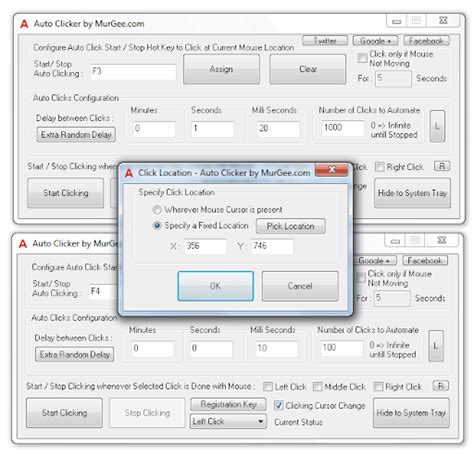This screenshot has width=474, height=454.
Task: Click Start Clicking in bottom window
Action: pos(64,413)
